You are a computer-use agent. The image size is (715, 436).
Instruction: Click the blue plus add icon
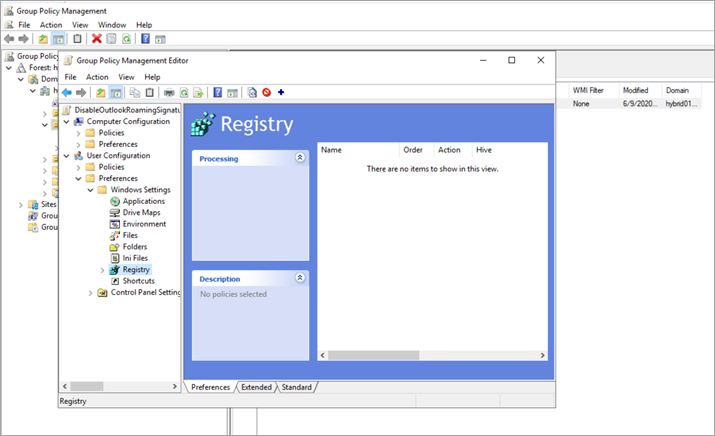point(281,93)
